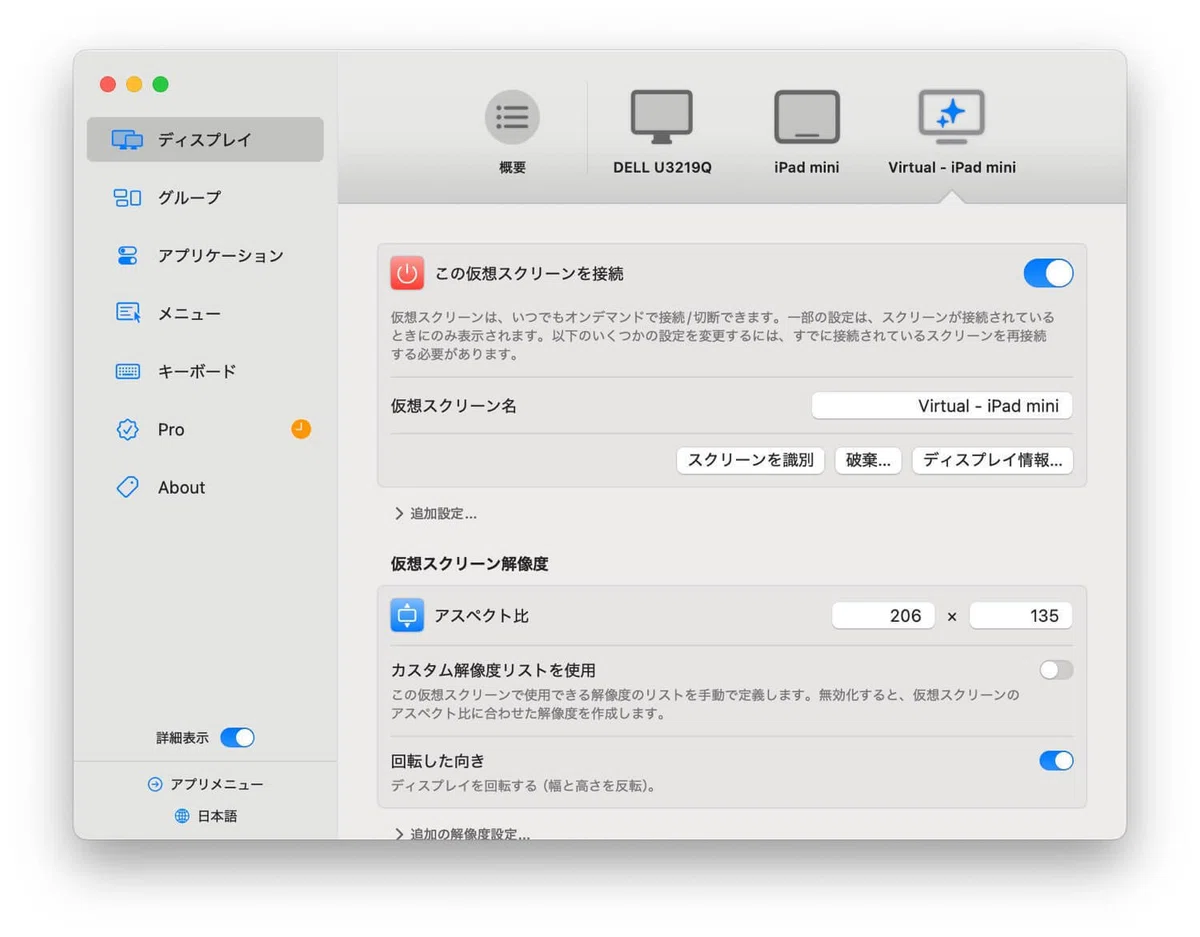Screen dimensions: 1200x937
Task: Click the globe icon beside 日本語
Action: [x=182, y=816]
